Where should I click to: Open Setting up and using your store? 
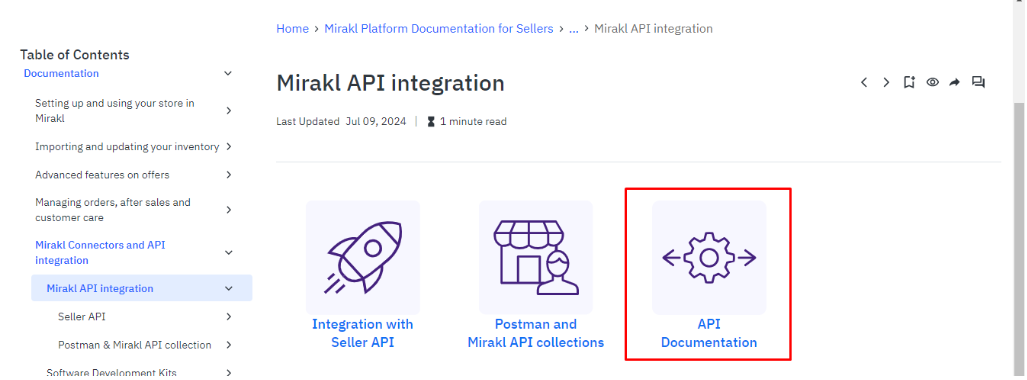coord(115,111)
